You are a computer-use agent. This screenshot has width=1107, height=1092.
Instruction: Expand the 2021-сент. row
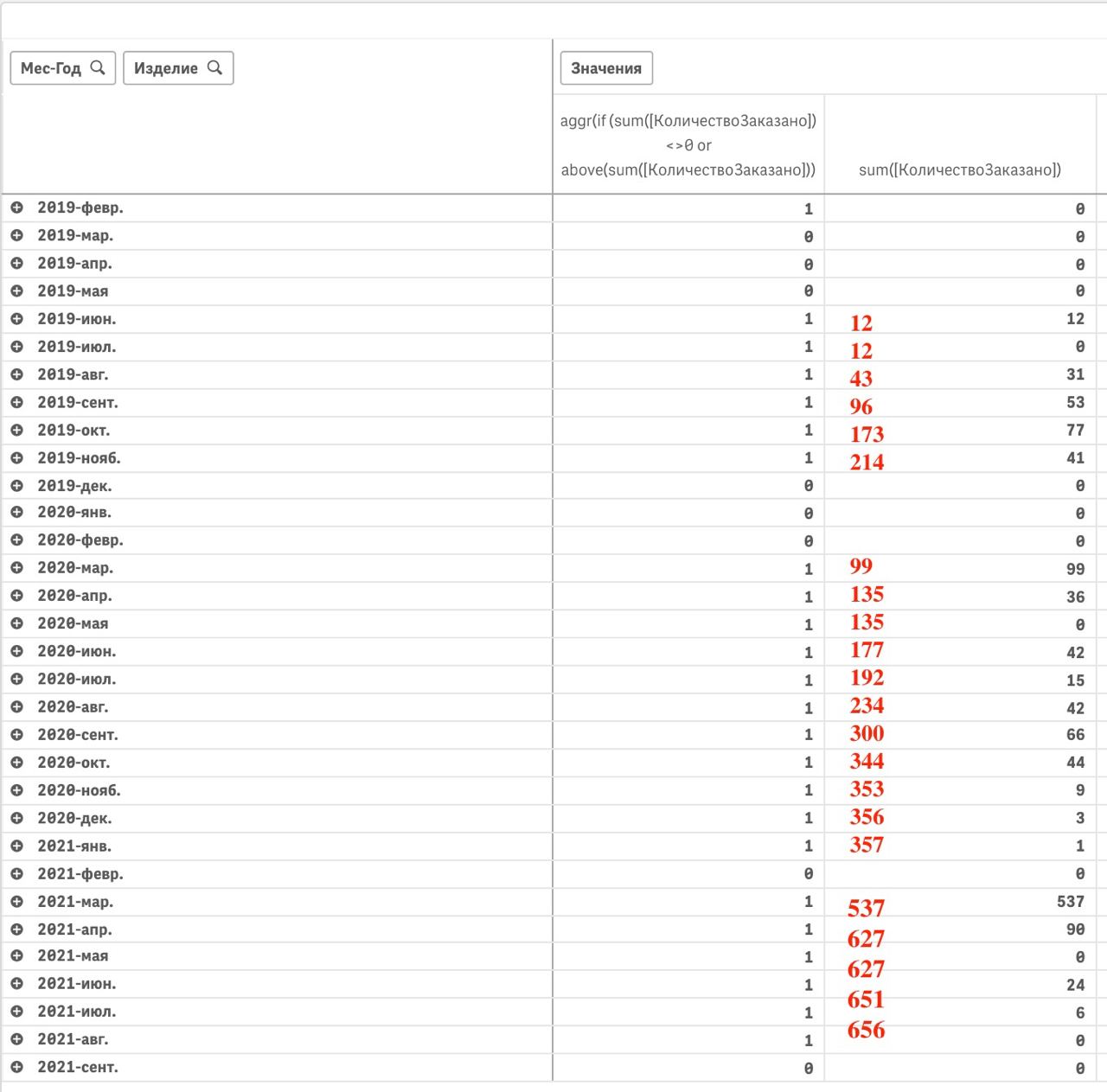tap(16, 1067)
